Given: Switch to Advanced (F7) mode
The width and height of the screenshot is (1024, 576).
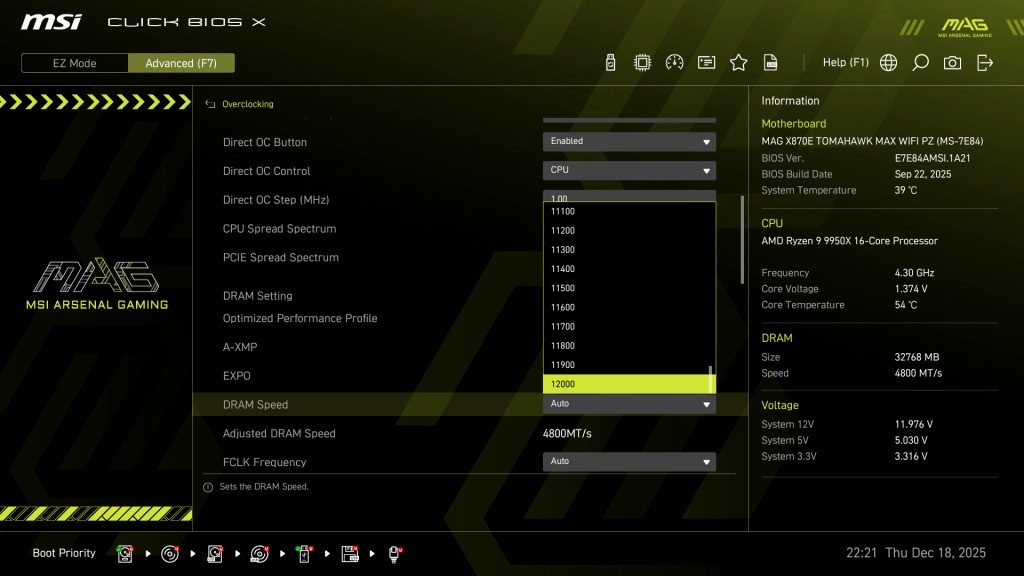Looking at the screenshot, I should 181,63.
